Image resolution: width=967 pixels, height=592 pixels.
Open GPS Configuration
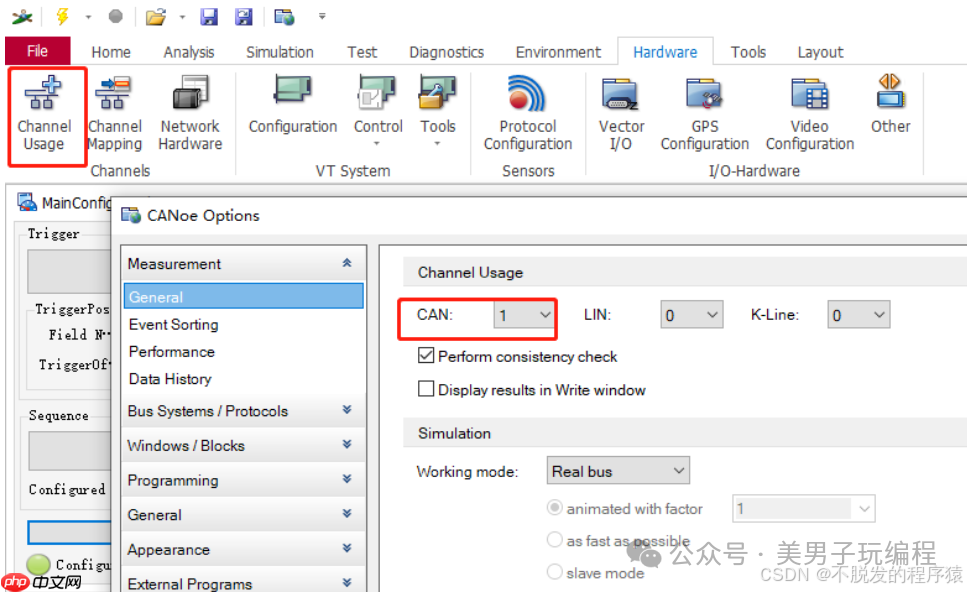(704, 114)
